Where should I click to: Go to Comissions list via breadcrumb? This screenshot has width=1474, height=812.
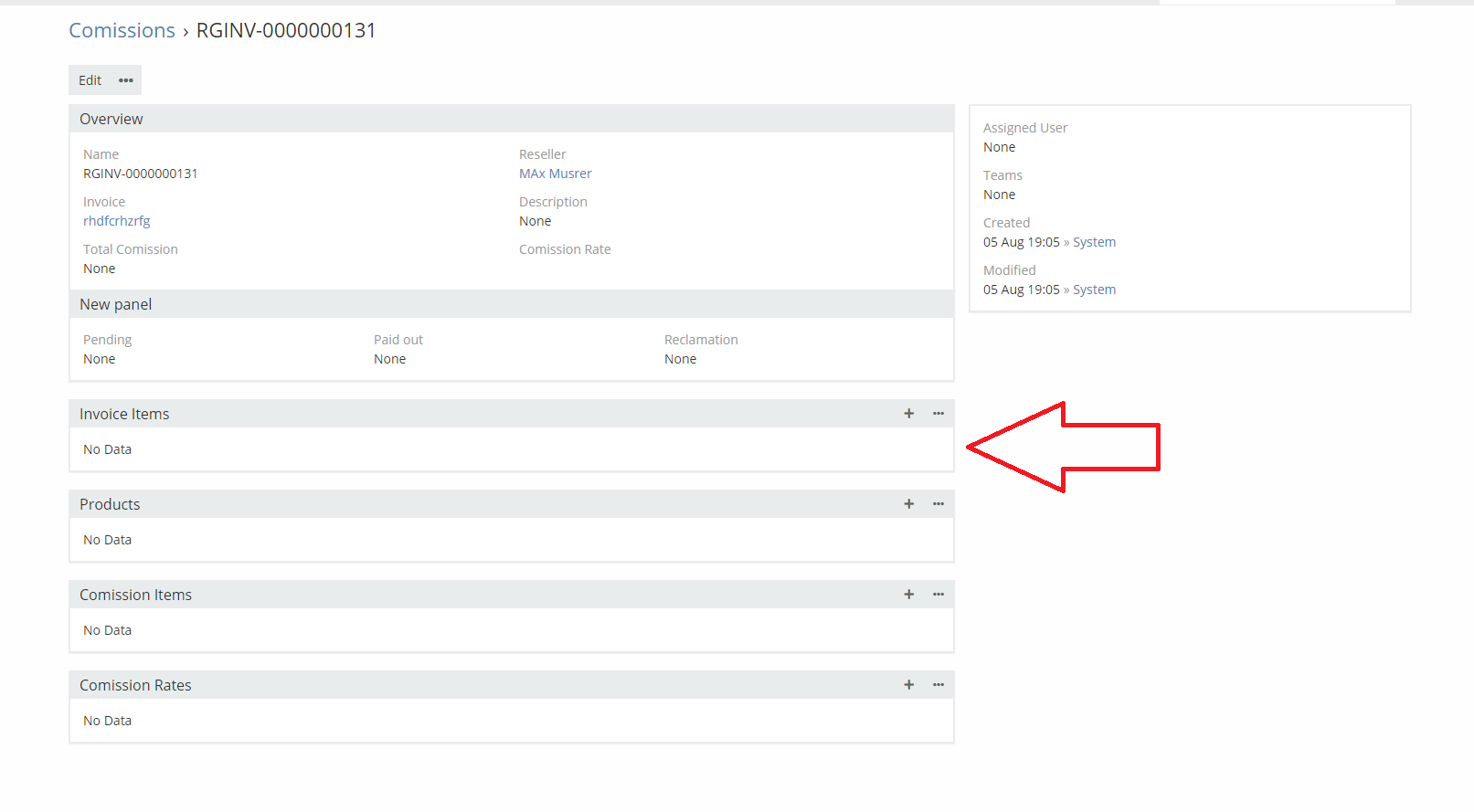[x=122, y=31]
